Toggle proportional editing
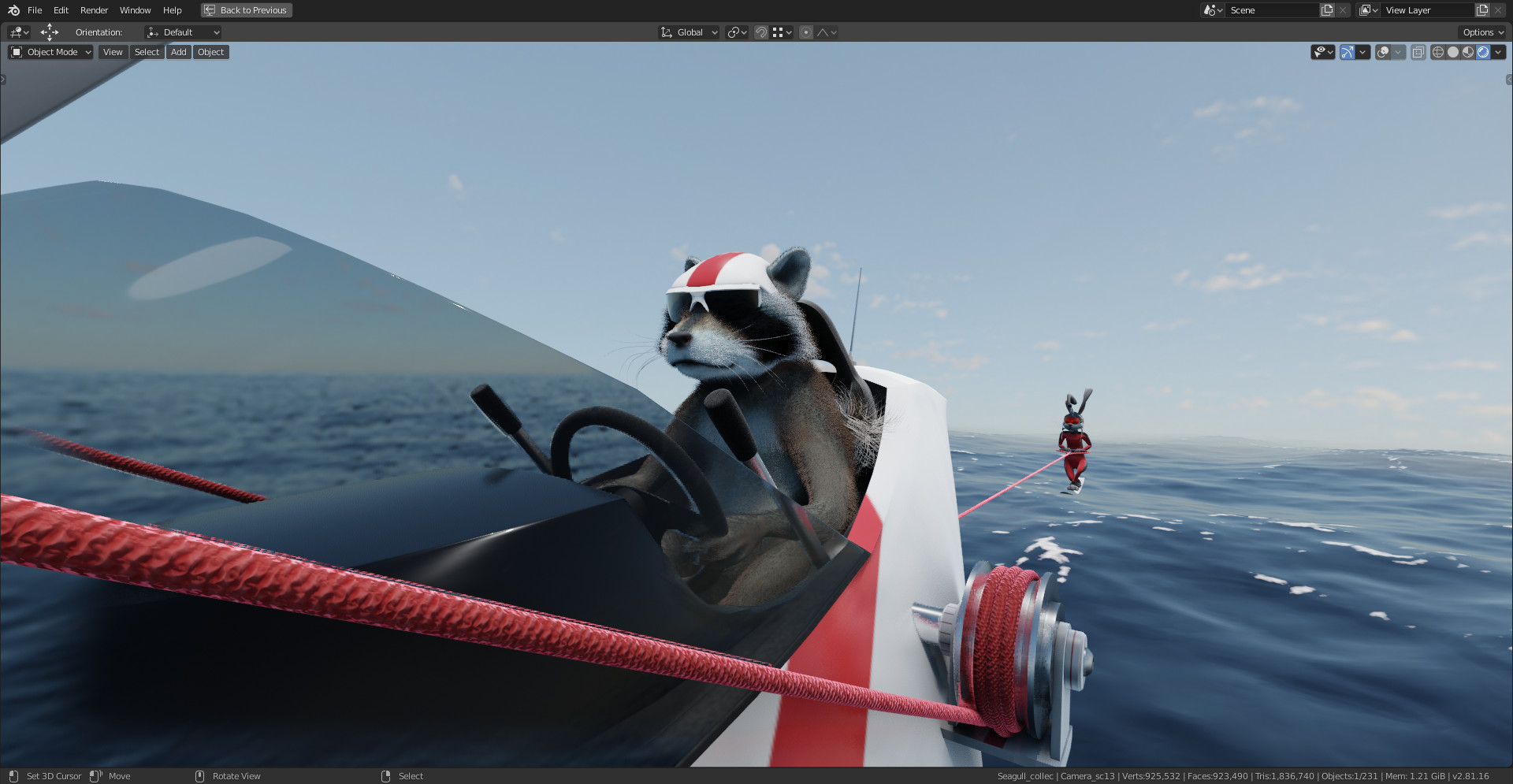This screenshot has height=784, width=1513. click(806, 32)
